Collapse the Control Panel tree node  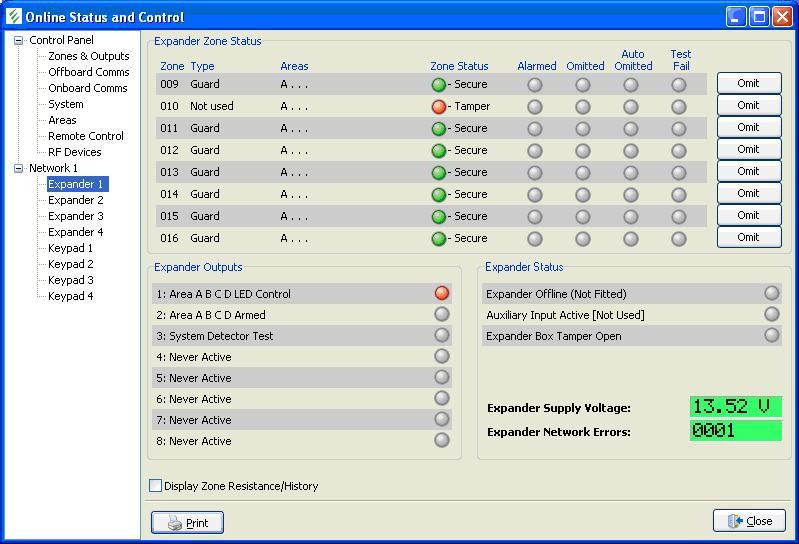coord(18,41)
